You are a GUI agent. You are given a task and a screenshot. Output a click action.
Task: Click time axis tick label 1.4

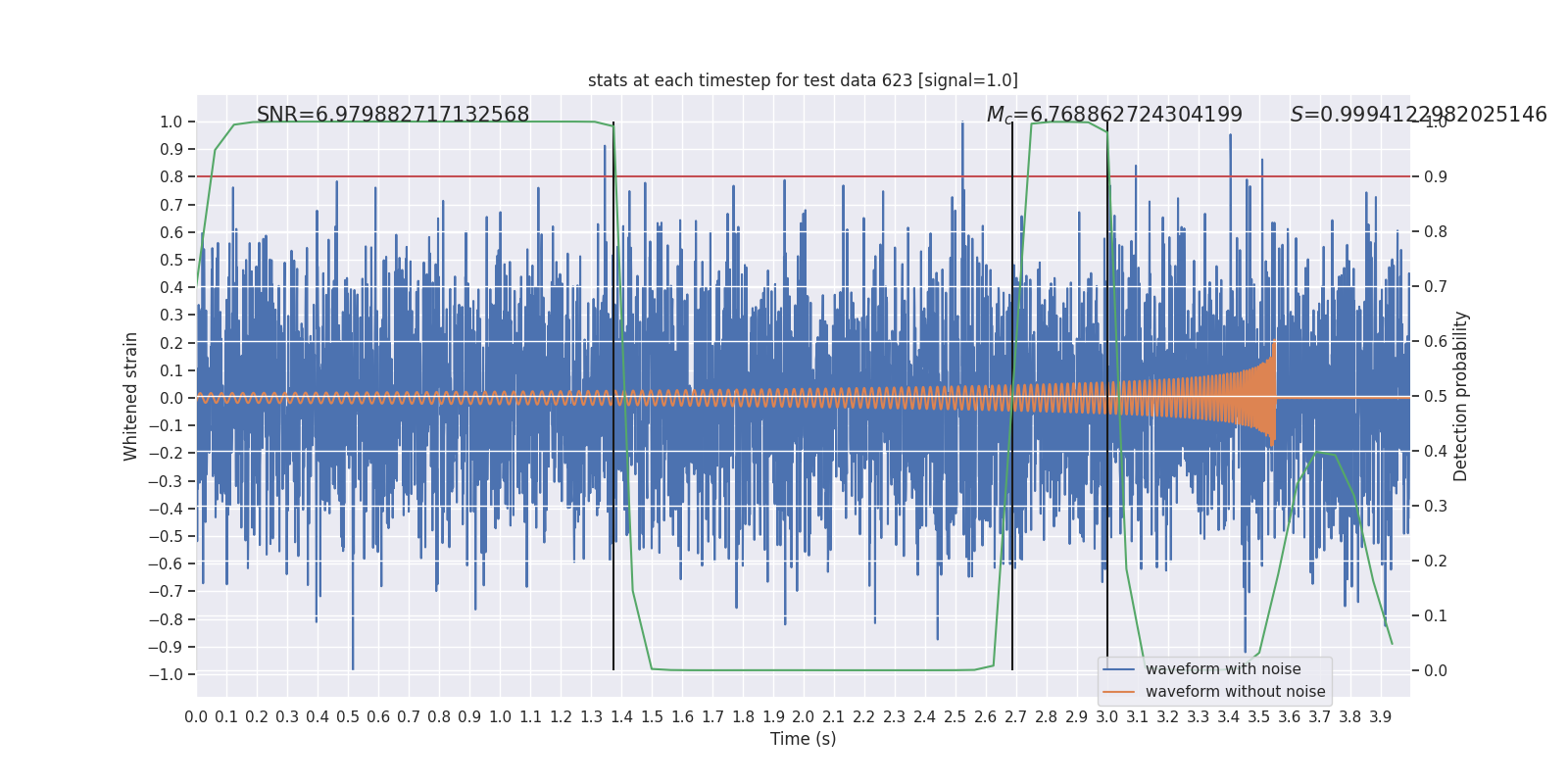tap(621, 717)
